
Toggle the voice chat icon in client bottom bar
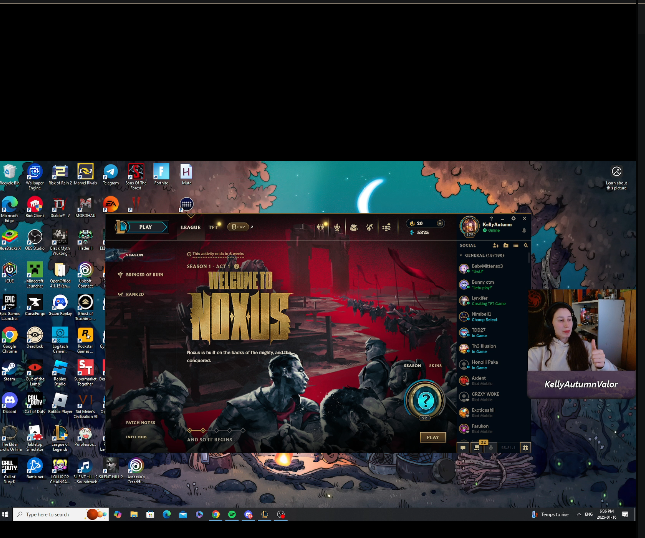click(491, 448)
